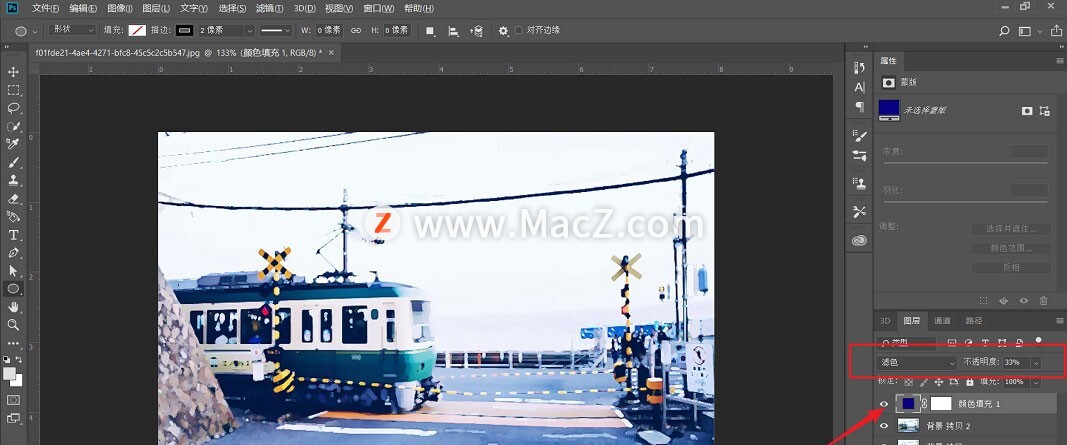The height and width of the screenshot is (445, 1067).
Task: Toggle the layer filter switch
Action: tap(1038, 341)
